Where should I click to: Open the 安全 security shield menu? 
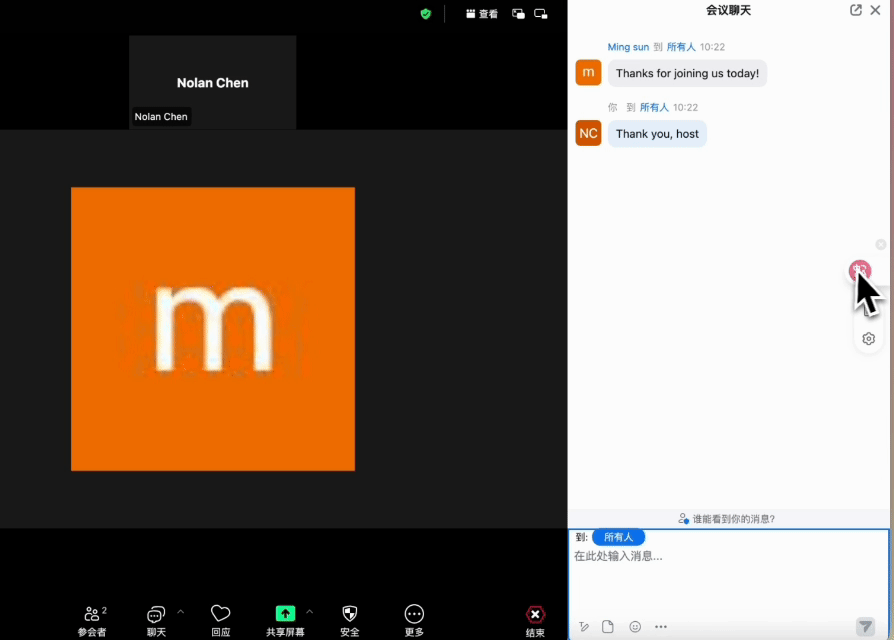tap(349, 620)
